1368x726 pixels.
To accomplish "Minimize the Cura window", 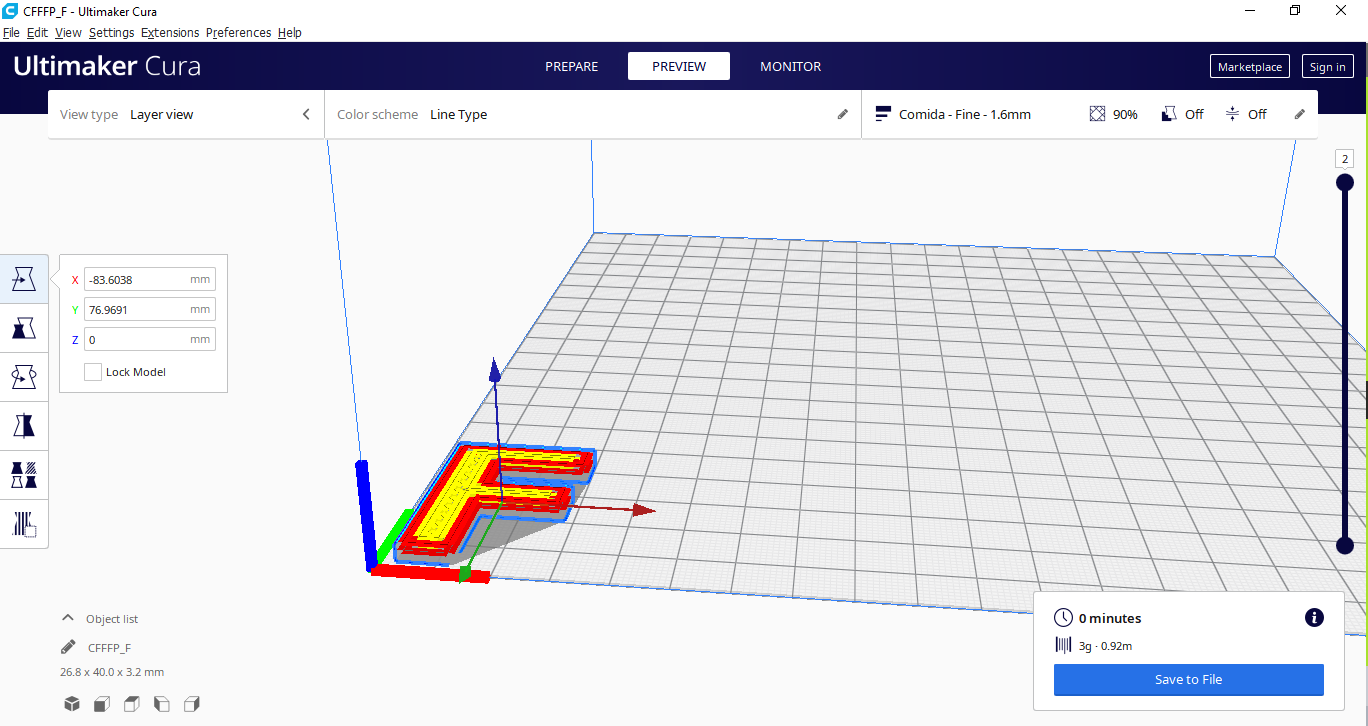I will coord(1250,11).
